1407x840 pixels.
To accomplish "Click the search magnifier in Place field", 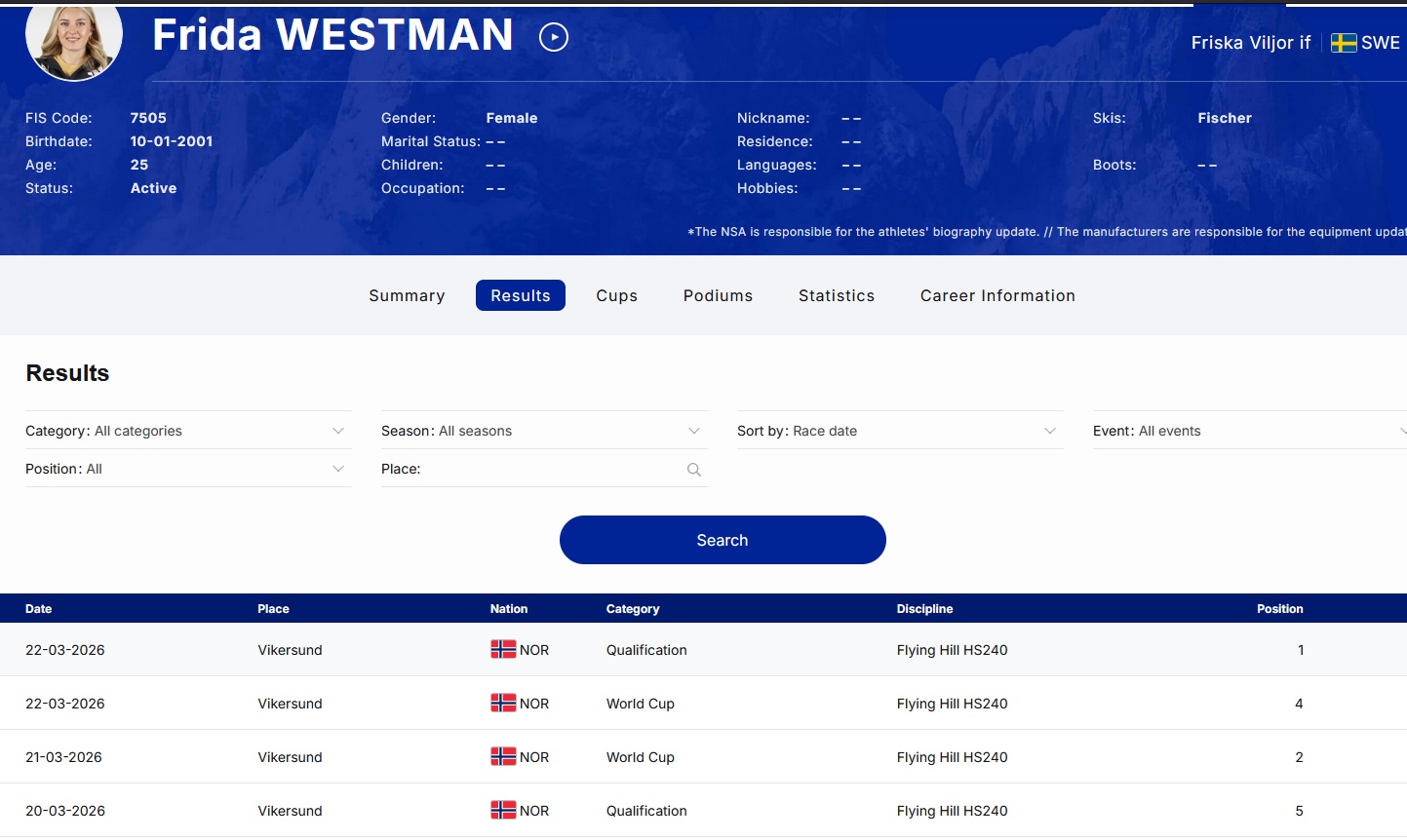I will (x=694, y=470).
